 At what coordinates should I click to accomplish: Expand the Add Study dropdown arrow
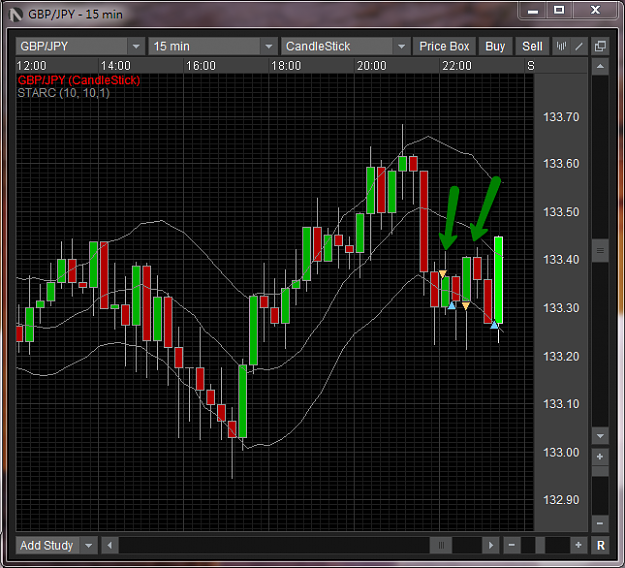pyautogui.click(x=88, y=545)
